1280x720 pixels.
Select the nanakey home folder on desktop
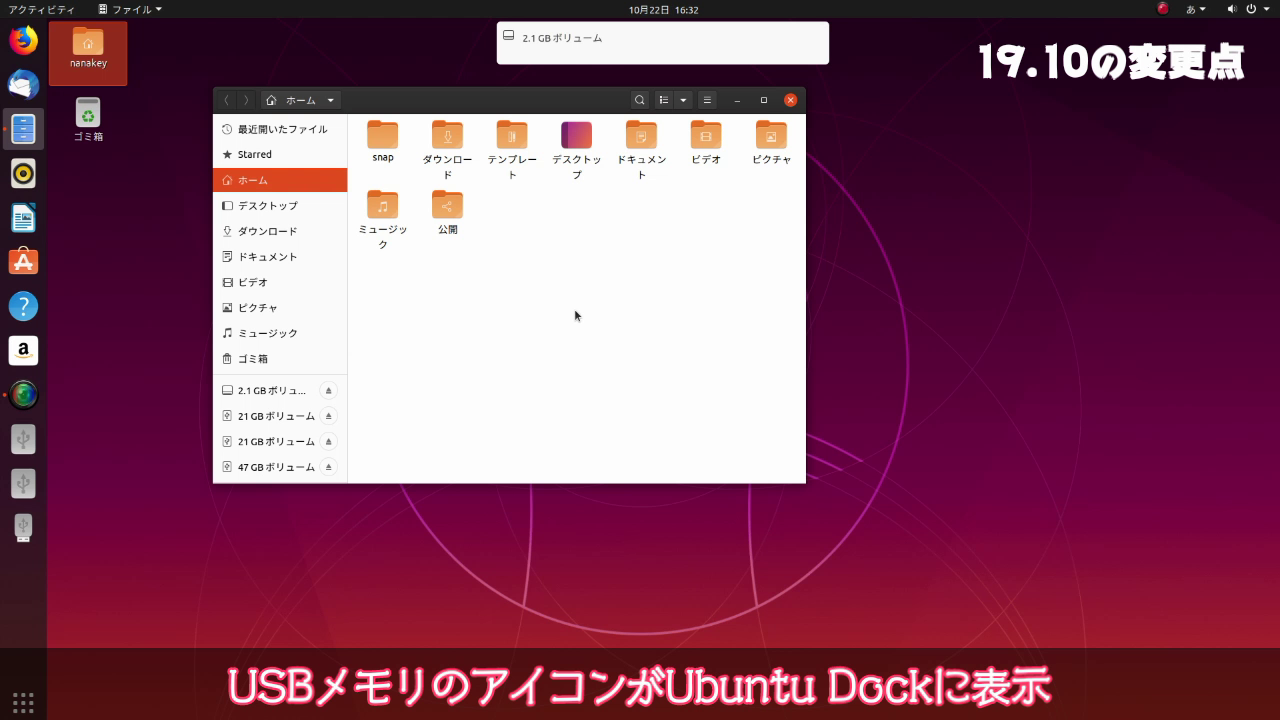pyautogui.click(x=88, y=52)
